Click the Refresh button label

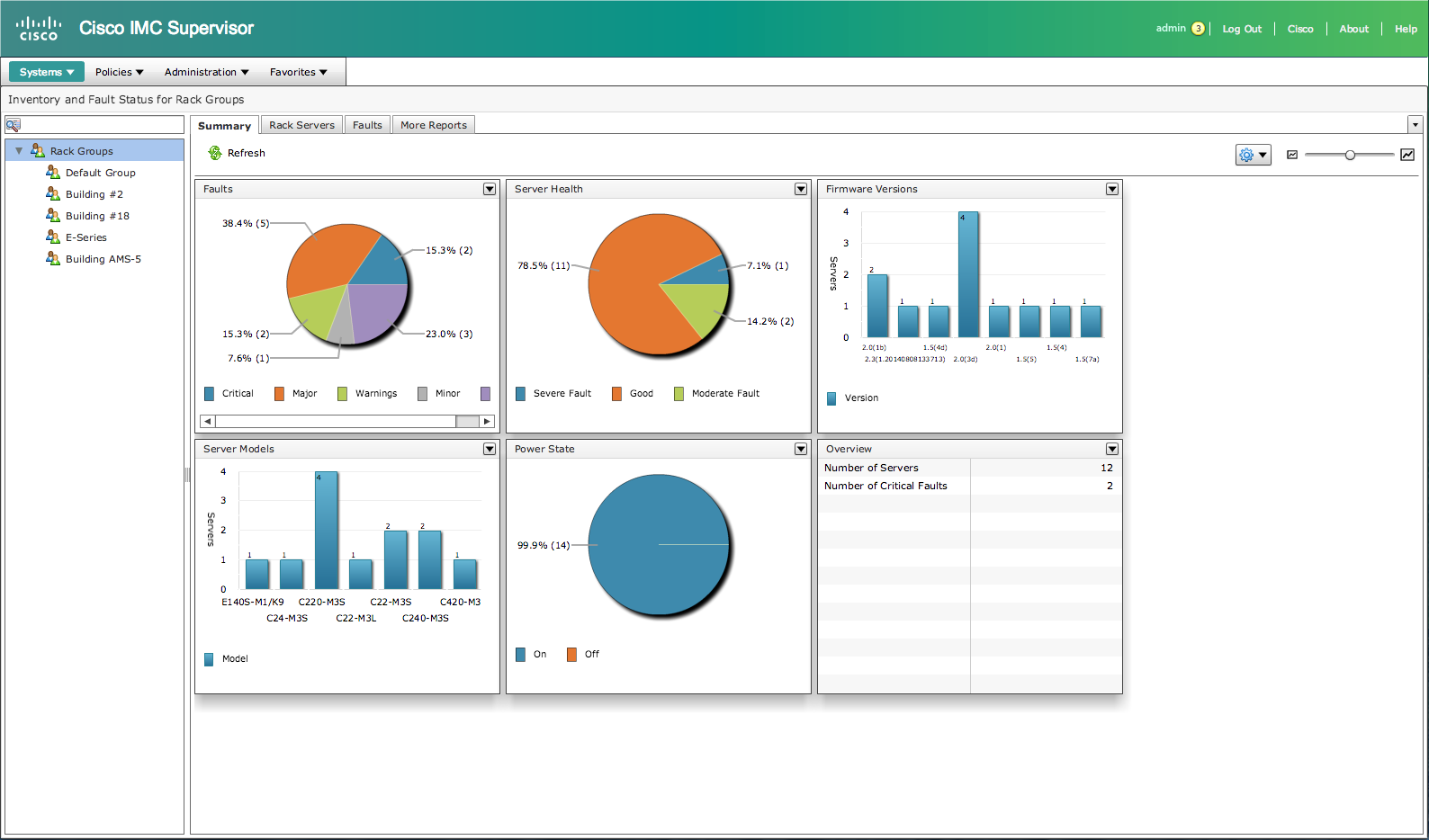point(246,153)
